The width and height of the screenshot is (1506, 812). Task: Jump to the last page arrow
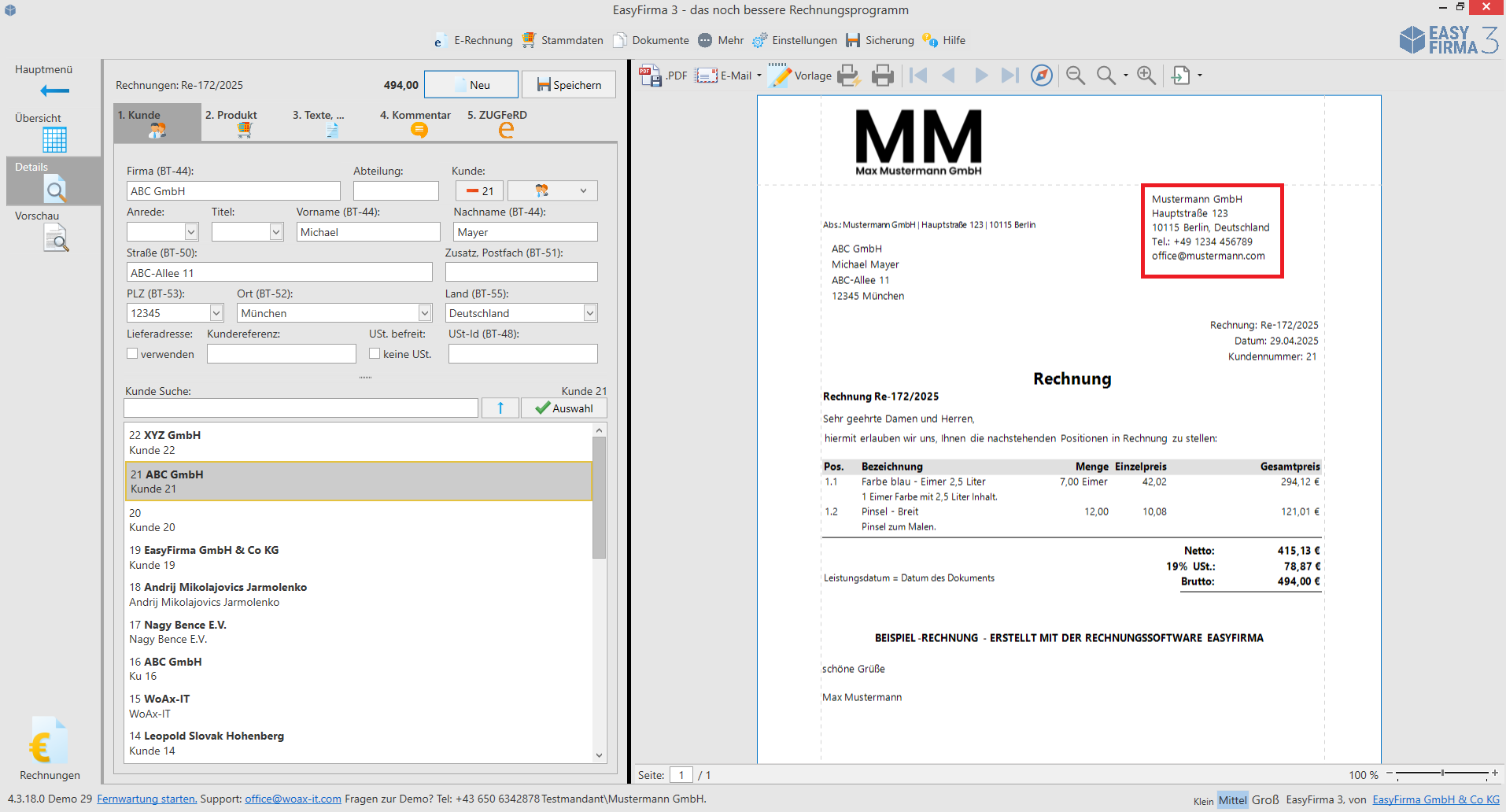pos(1010,76)
